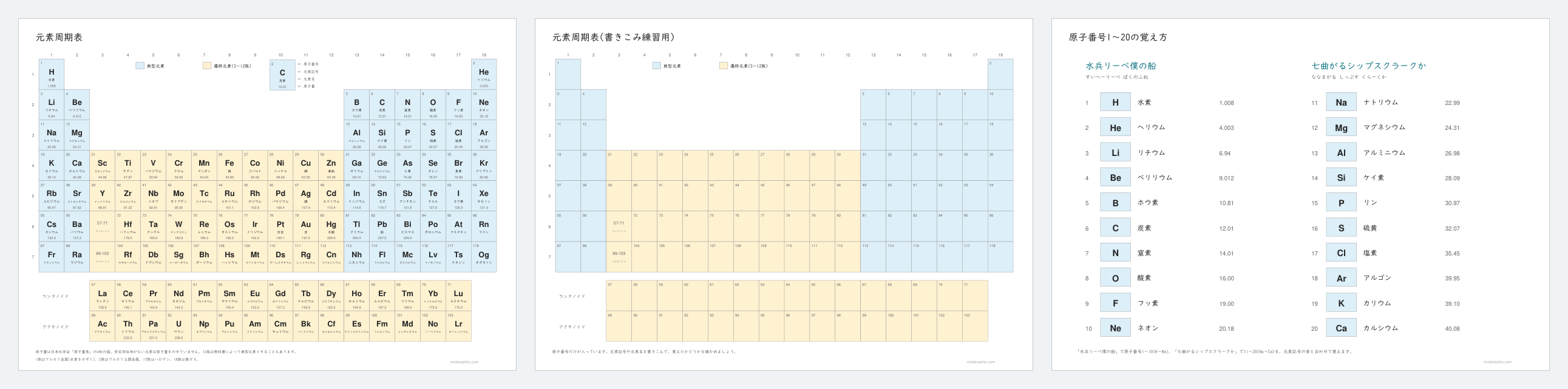The width and height of the screenshot is (1568, 389).
Task: Select the La lanthanum cell in the lanthanoid row
Action: tap(102, 296)
